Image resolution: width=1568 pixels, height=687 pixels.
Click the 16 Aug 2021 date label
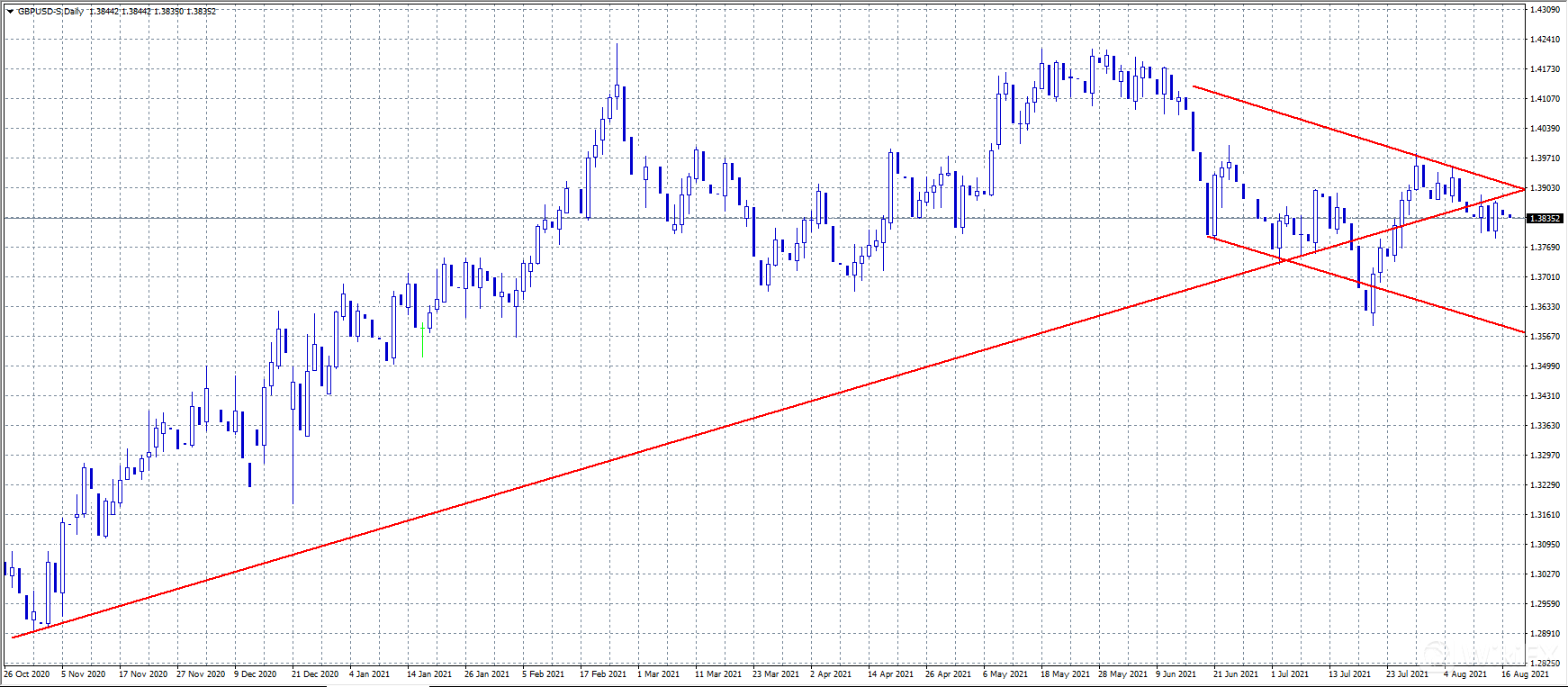[x=1525, y=673]
